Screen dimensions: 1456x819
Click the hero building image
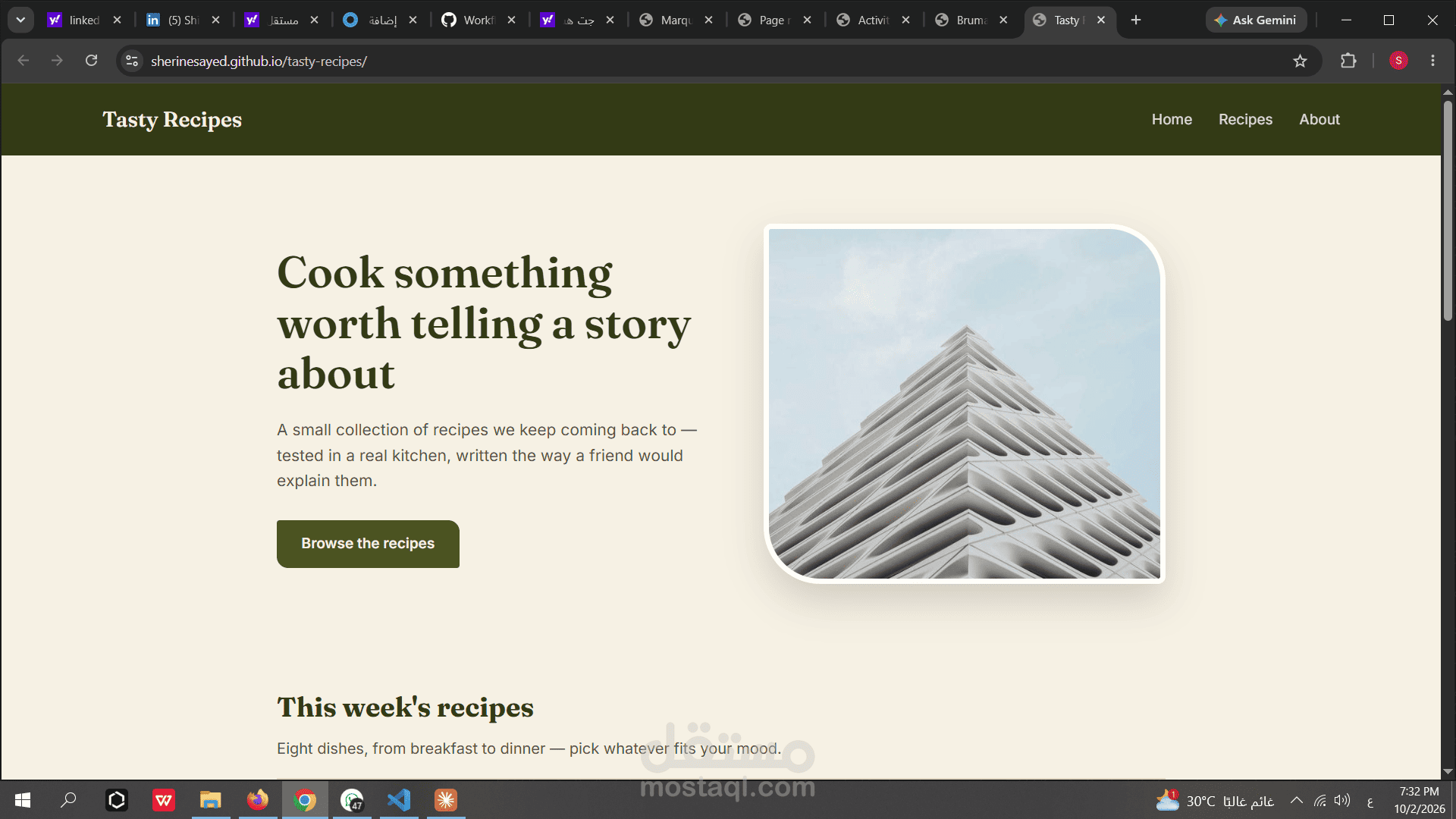coord(965,403)
